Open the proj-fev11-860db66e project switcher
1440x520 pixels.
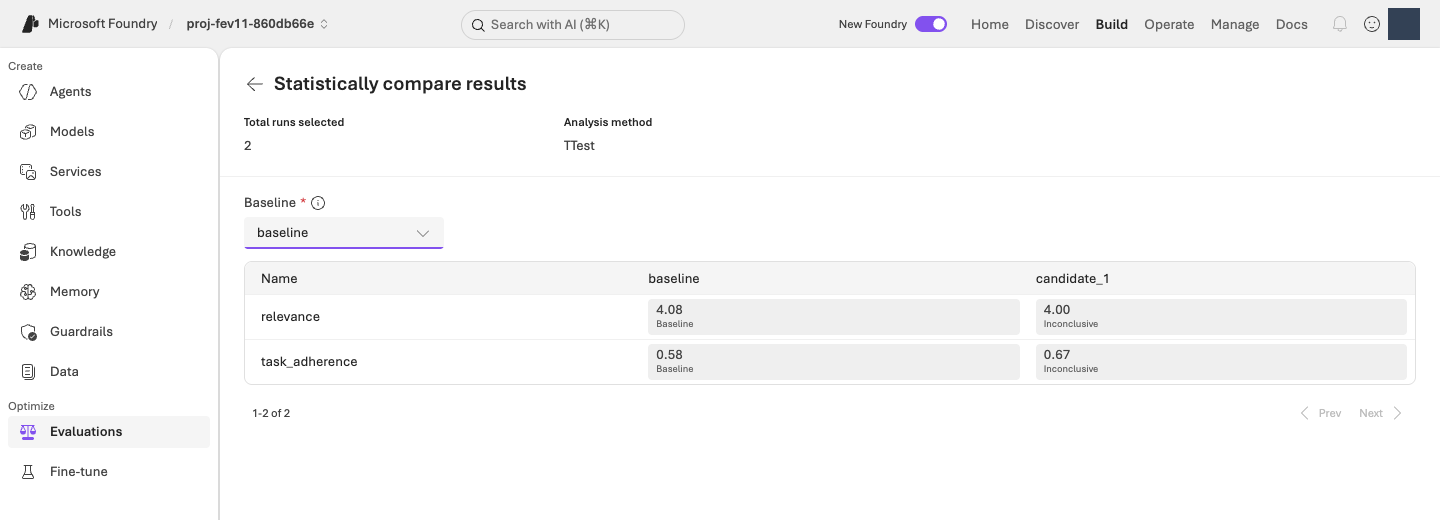pos(258,24)
